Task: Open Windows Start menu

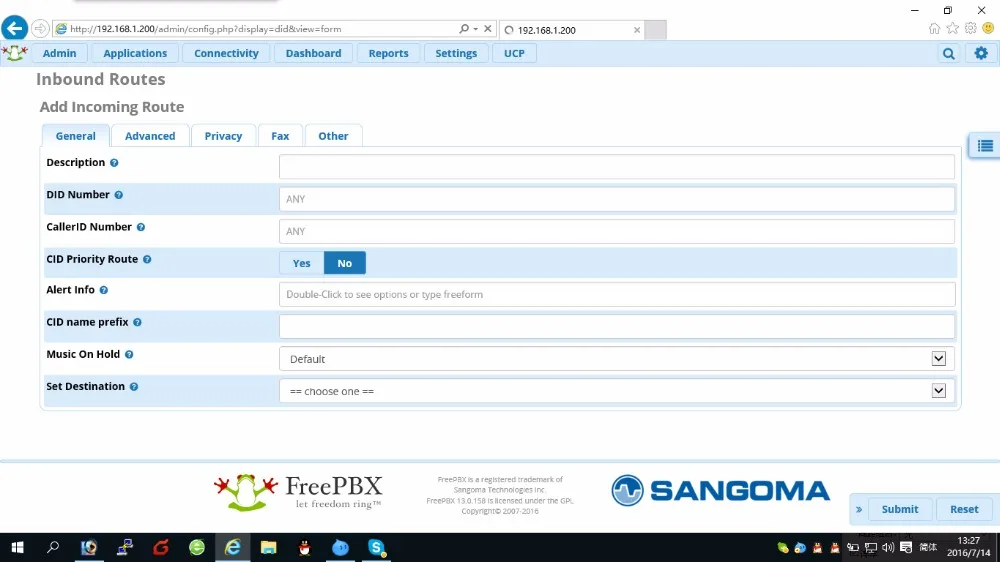Action: point(17,547)
